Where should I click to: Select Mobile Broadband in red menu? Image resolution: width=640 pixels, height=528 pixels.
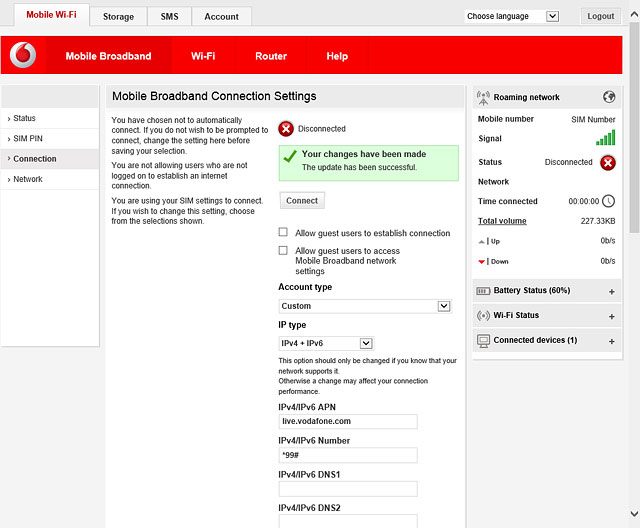click(x=108, y=56)
